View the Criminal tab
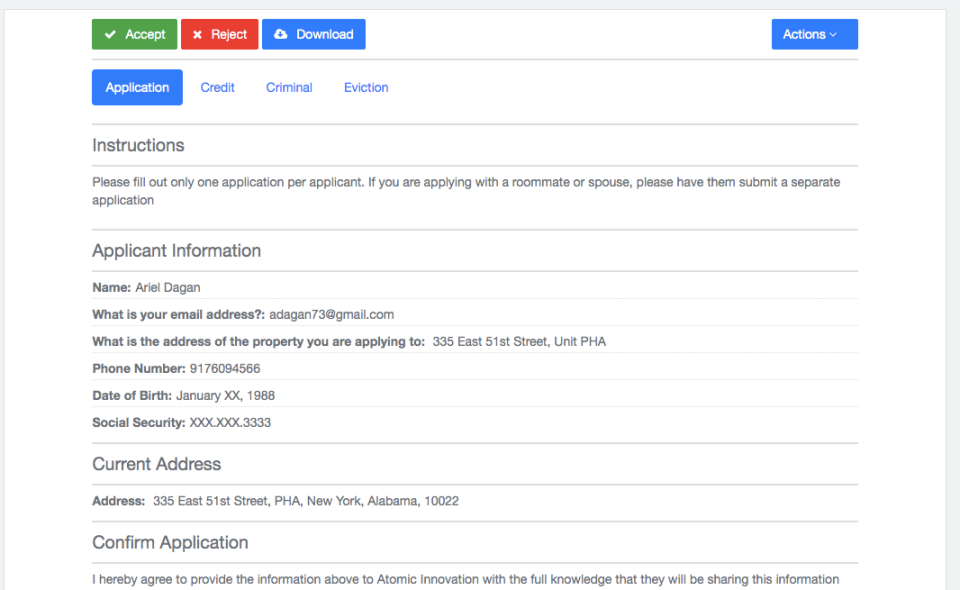 pos(289,88)
